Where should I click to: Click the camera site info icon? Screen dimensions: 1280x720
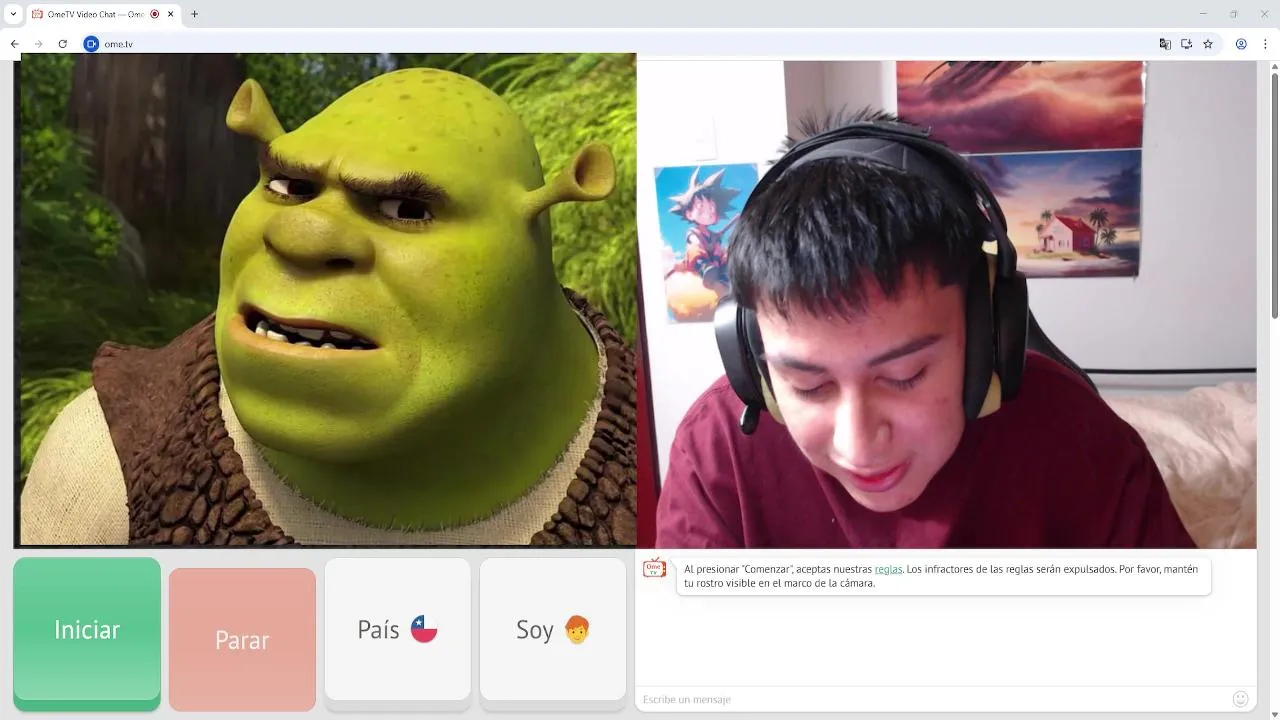coord(91,44)
